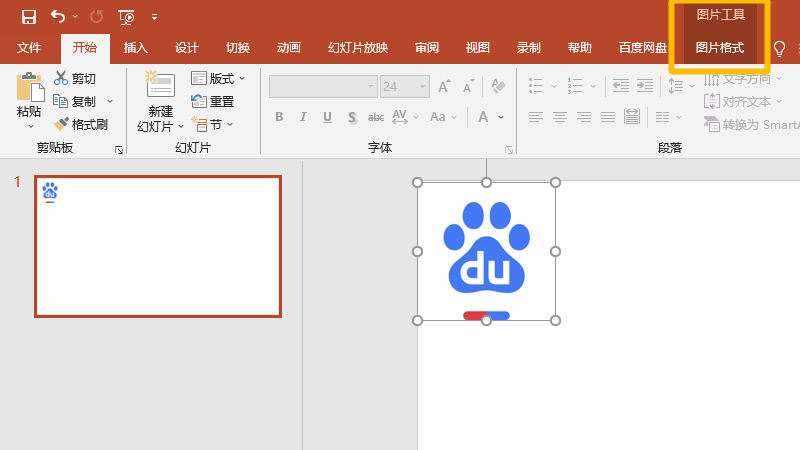Select slide 1 thumbnail in the panel
800x450 pixels.
click(158, 246)
